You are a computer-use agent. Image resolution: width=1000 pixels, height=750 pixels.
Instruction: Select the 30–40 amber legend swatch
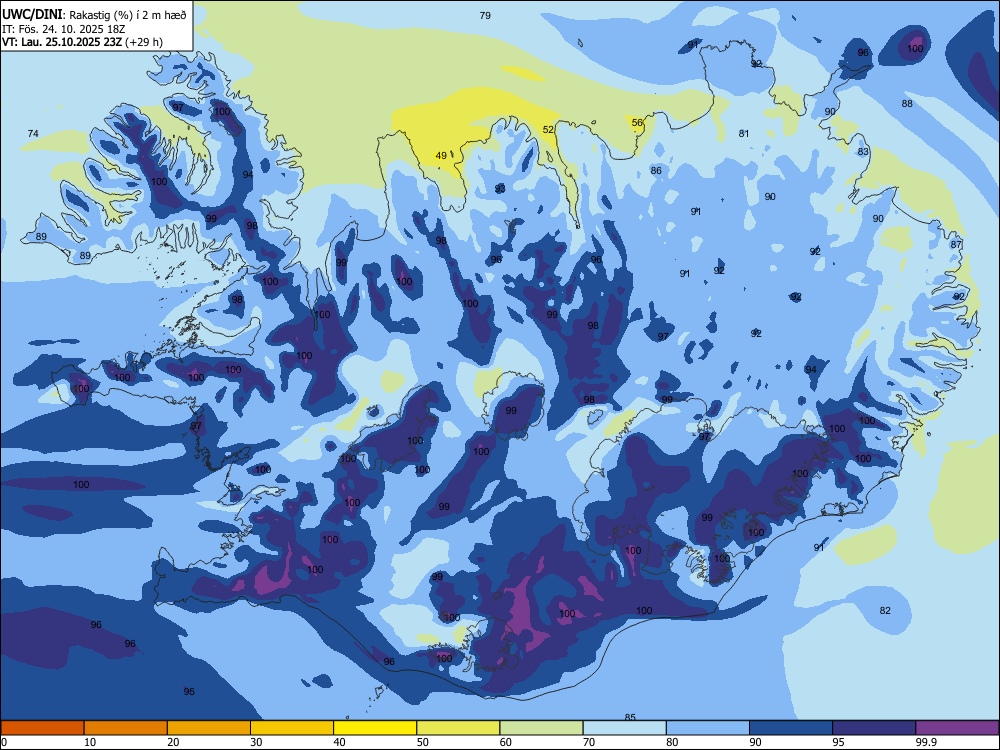tap(292, 728)
